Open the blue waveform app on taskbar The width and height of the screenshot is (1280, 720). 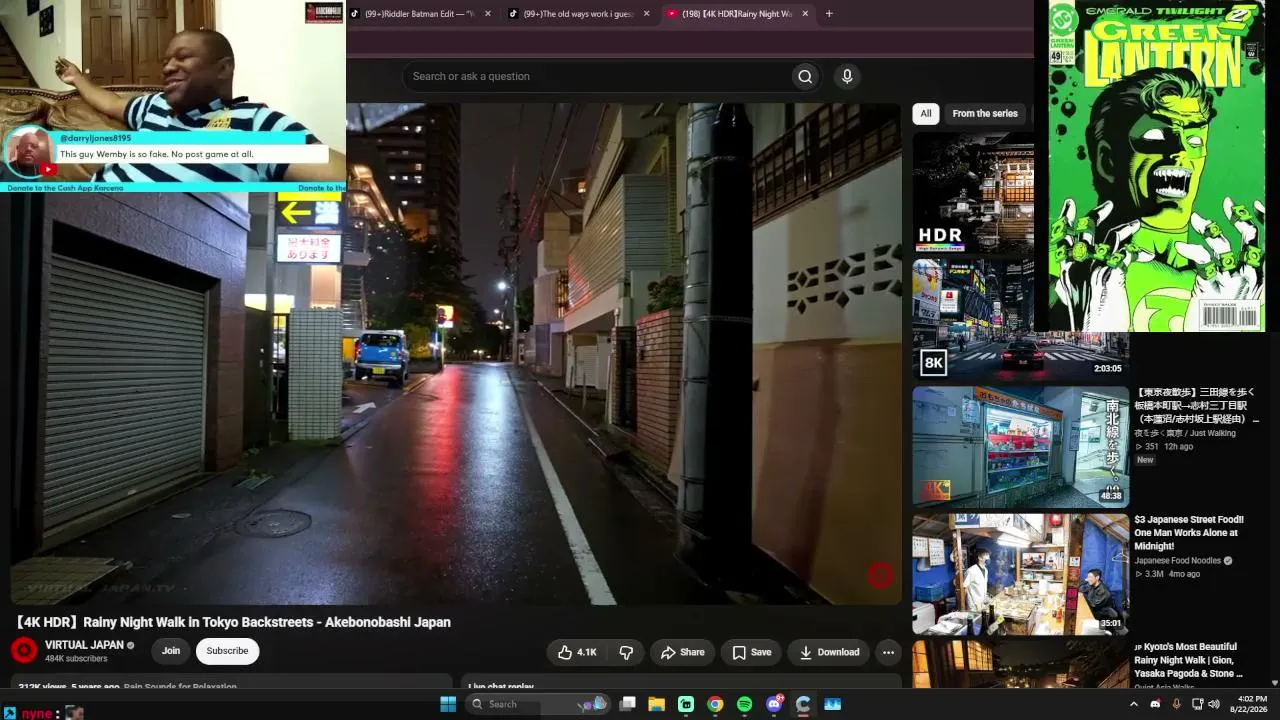[x=832, y=704]
